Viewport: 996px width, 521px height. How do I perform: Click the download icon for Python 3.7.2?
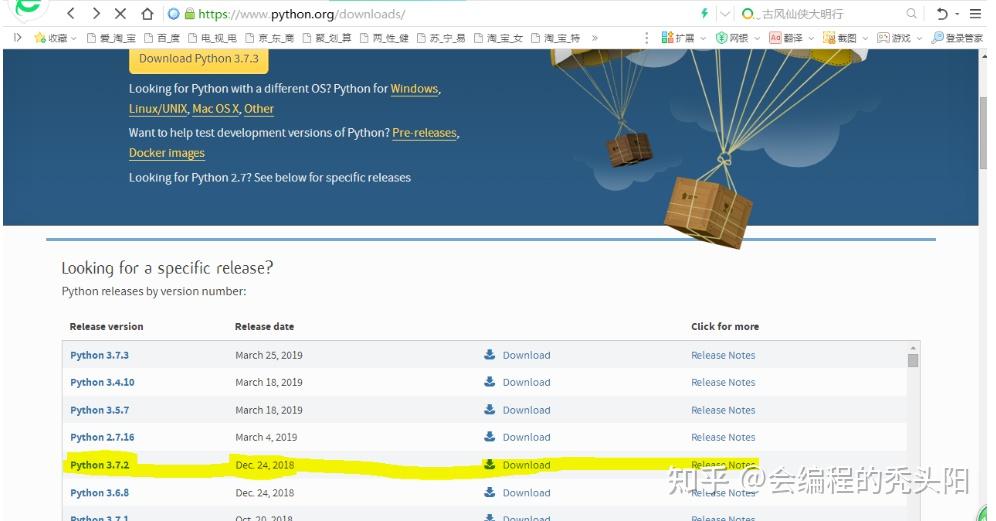click(490, 464)
